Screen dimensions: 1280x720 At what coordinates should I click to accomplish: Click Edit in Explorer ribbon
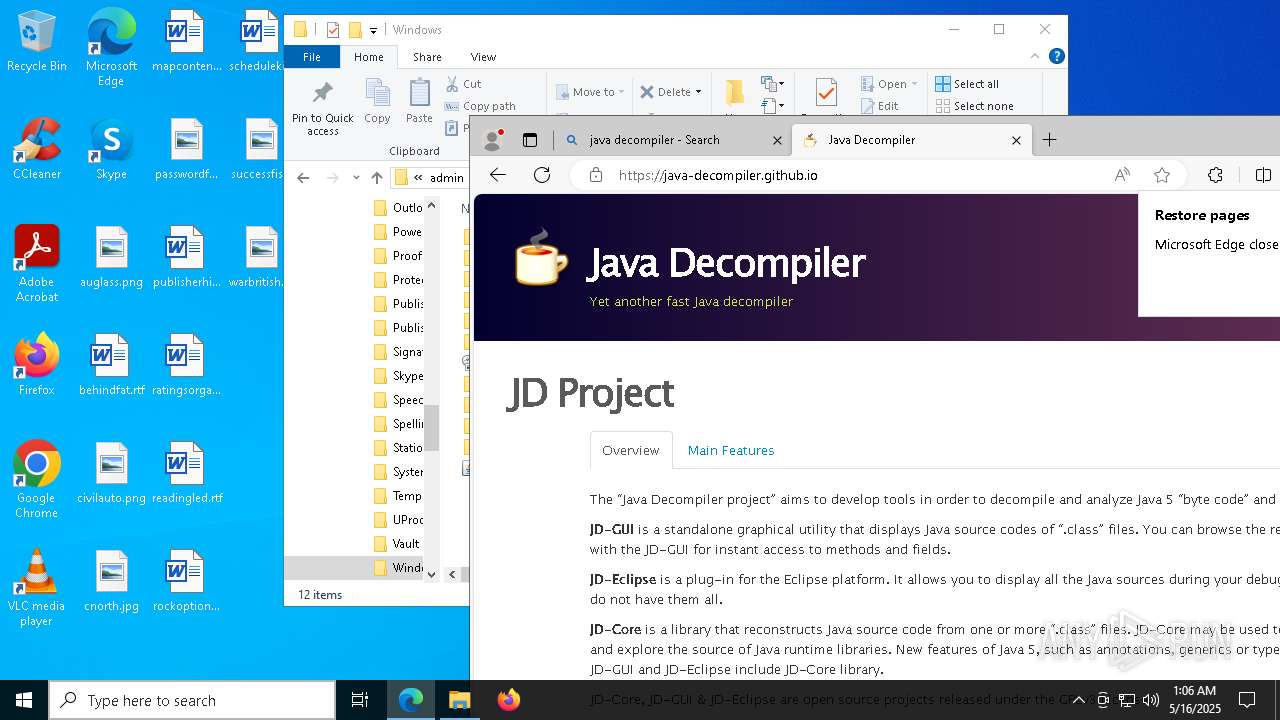click(879, 106)
